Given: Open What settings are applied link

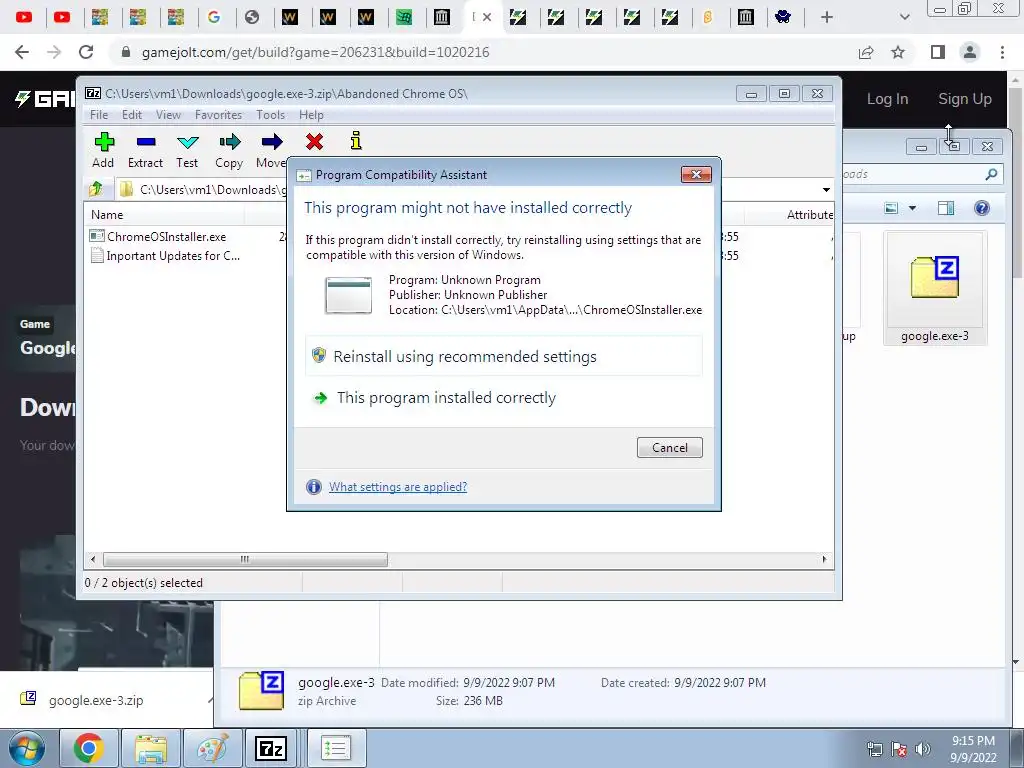Looking at the screenshot, I should 398,487.
